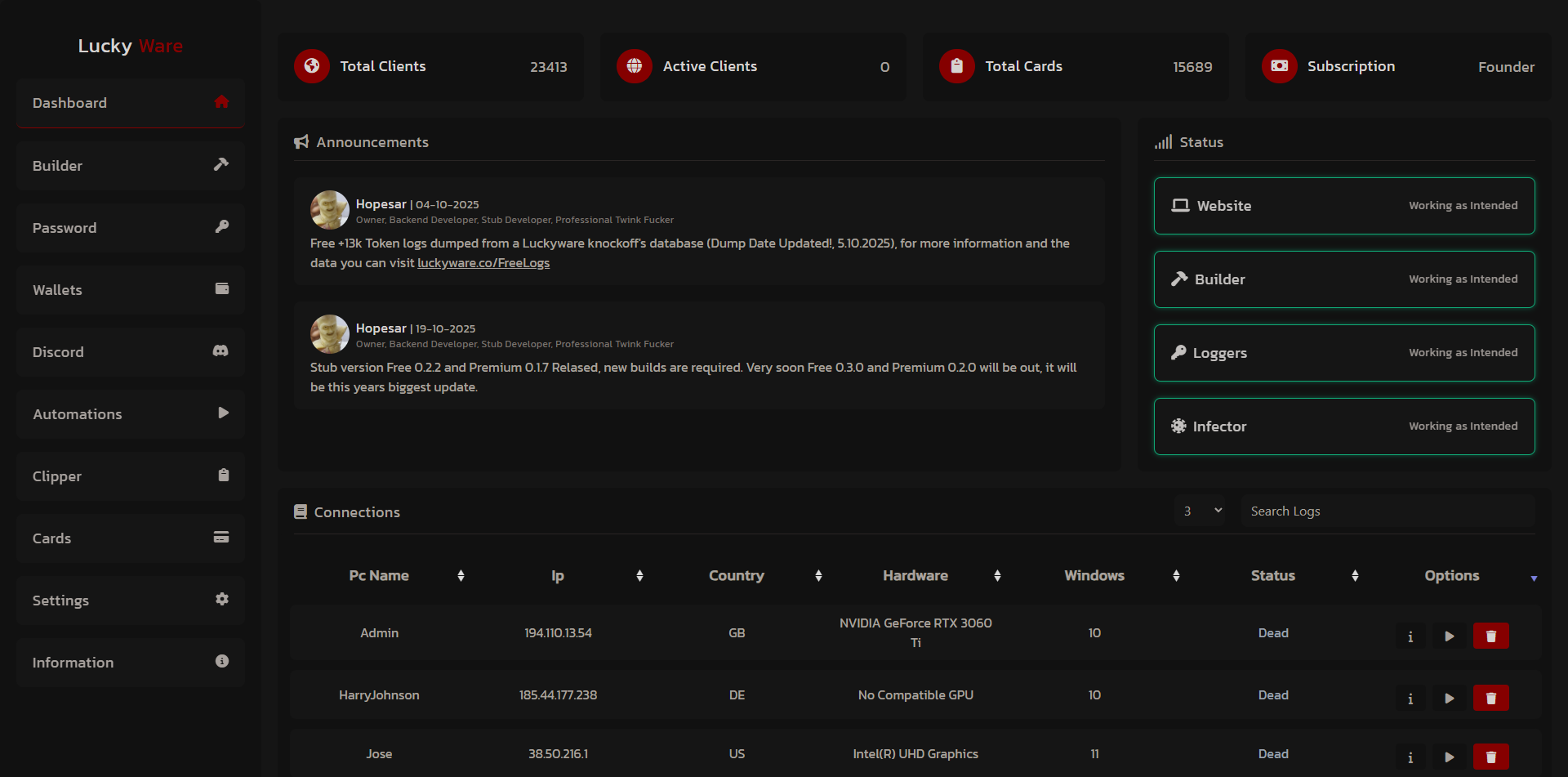Click the globe icon beside Total Clients
Image resolution: width=1568 pixels, height=777 pixels.
[312, 66]
